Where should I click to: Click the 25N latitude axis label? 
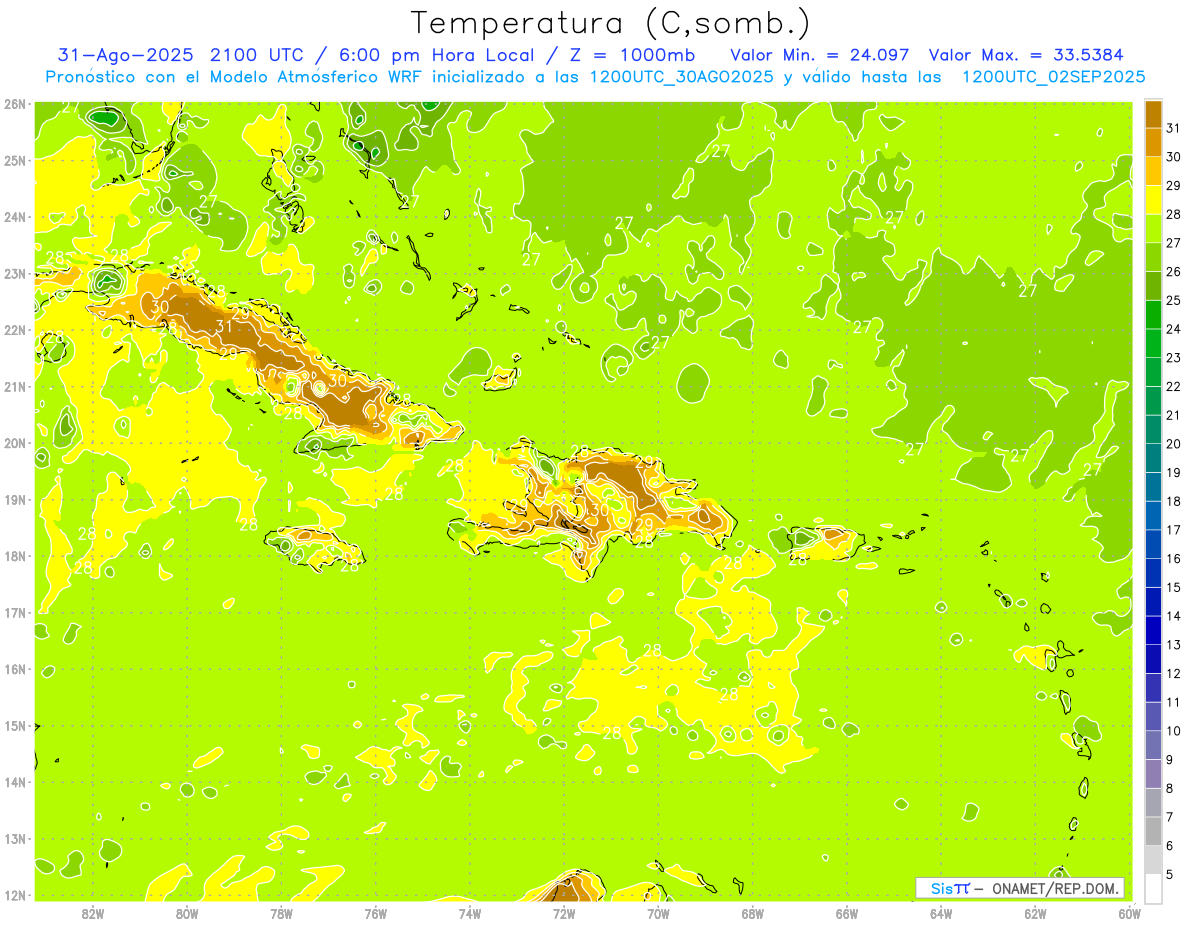click(x=15, y=160)
